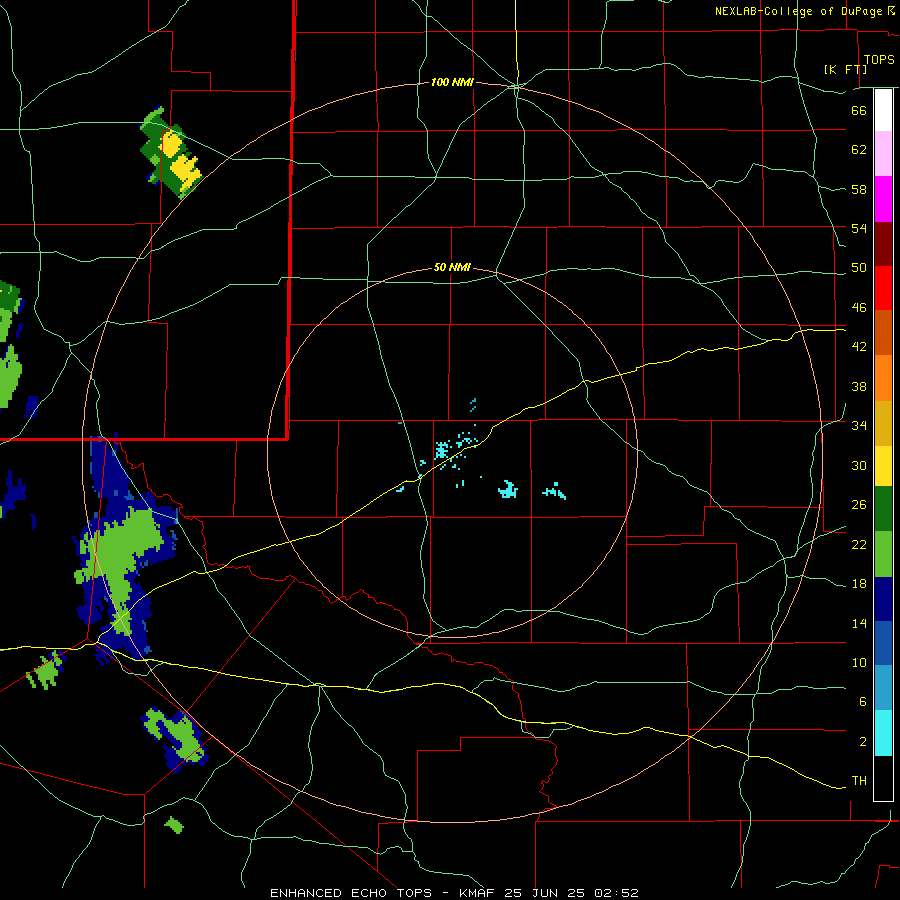Click the '100 NMI' range ring label
900x900 pixels.
coord(452,83)
